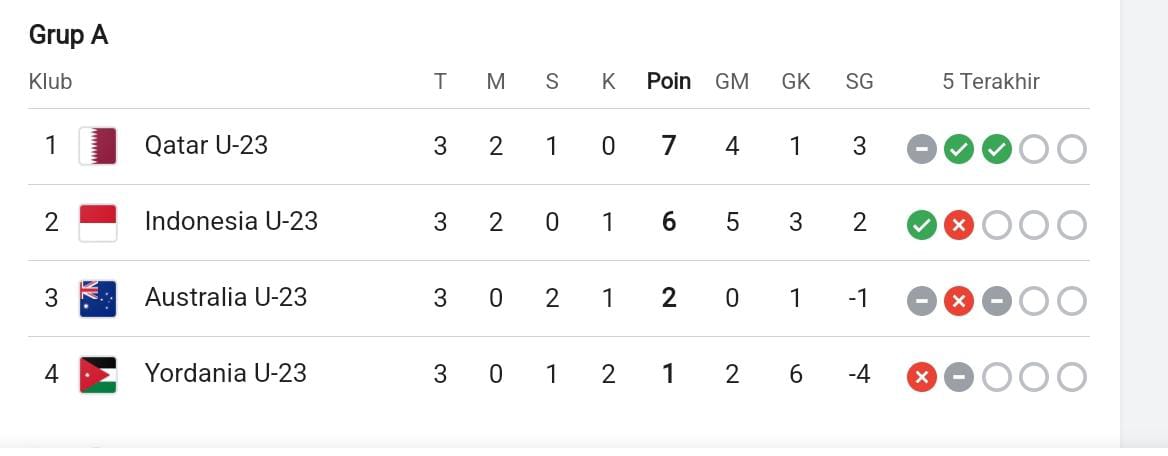This screenshot has width=1168, height=456.
Task: Click the Indonesia flag icon
Action: 98,222
